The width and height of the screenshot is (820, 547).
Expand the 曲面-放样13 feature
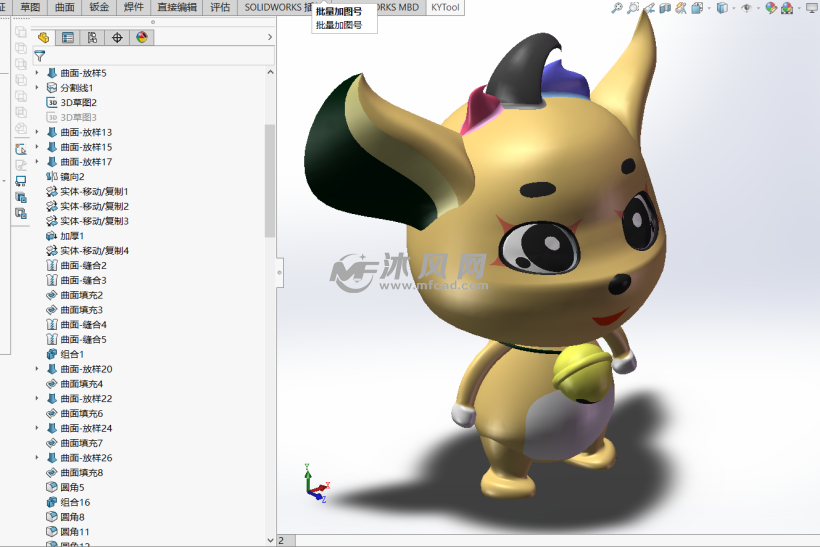[x=37, y=132]
